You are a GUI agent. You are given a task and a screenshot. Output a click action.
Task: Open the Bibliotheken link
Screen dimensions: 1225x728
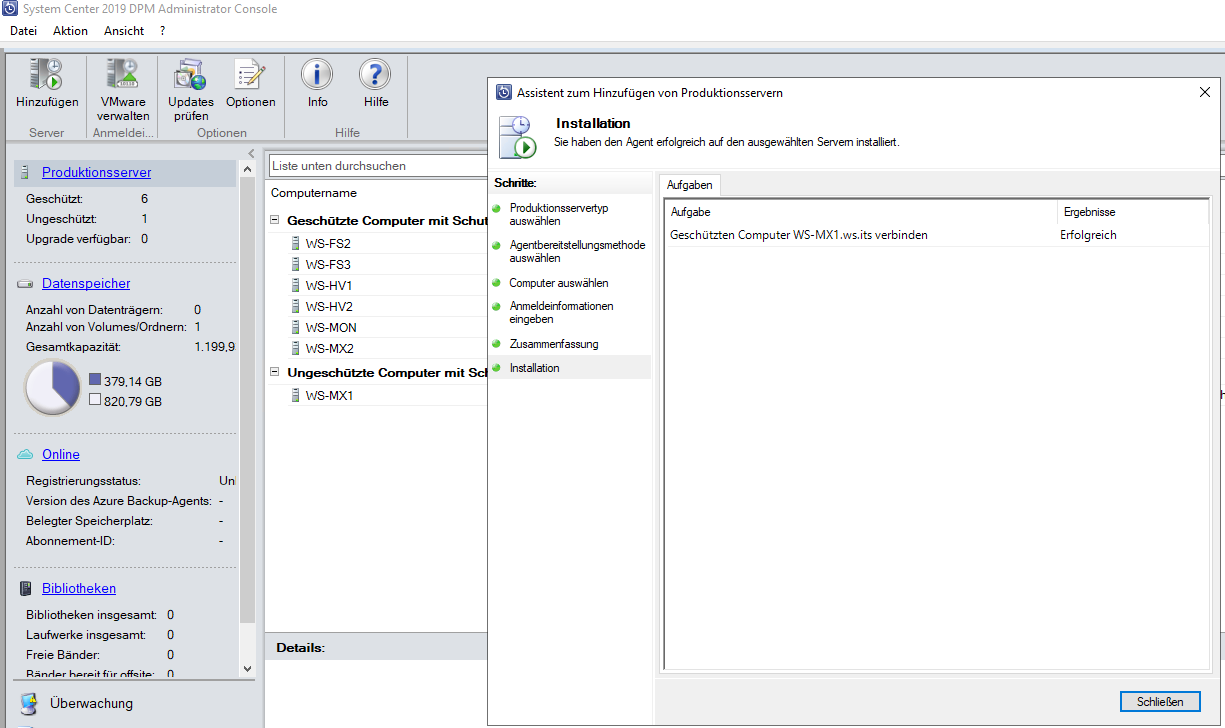79,589
